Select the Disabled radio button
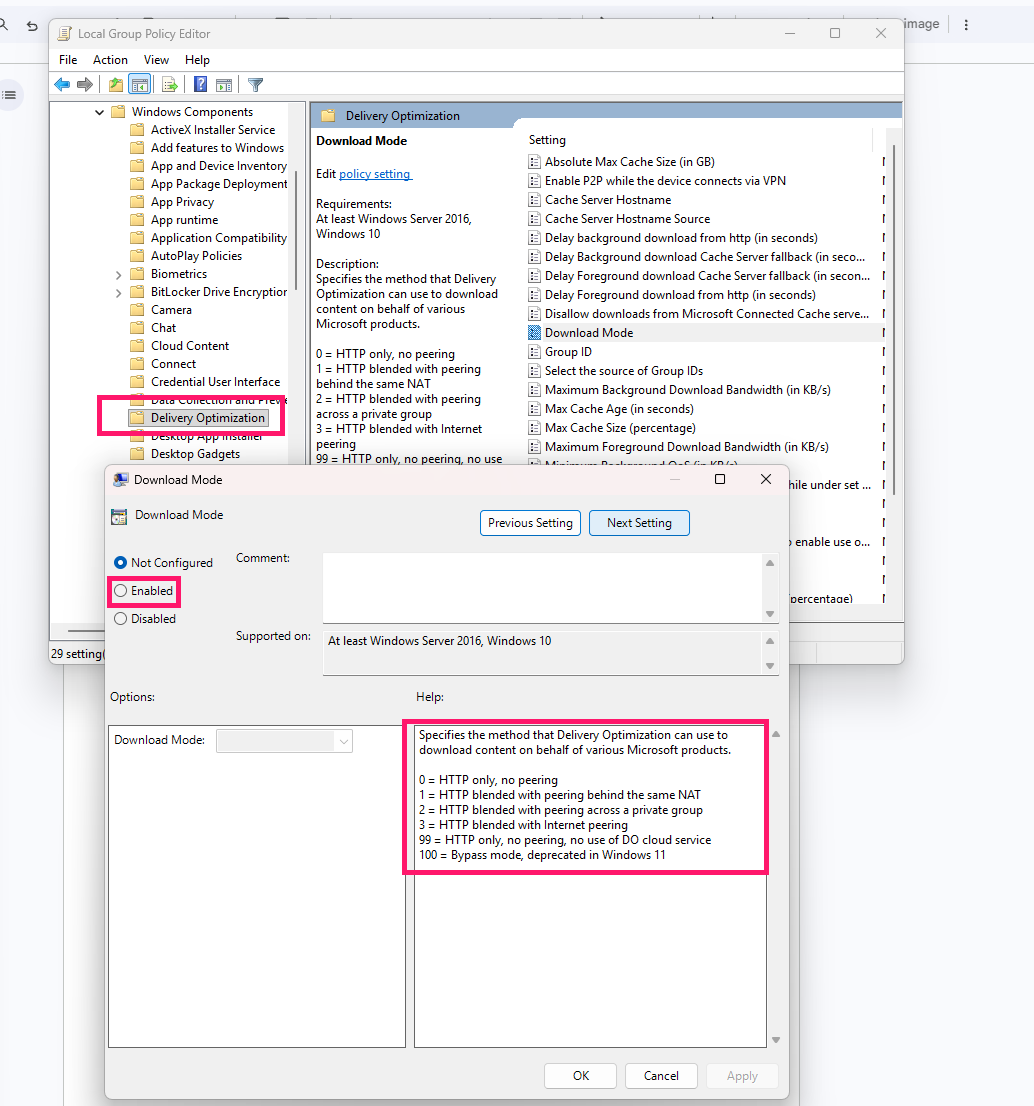 tap(121, 619)
